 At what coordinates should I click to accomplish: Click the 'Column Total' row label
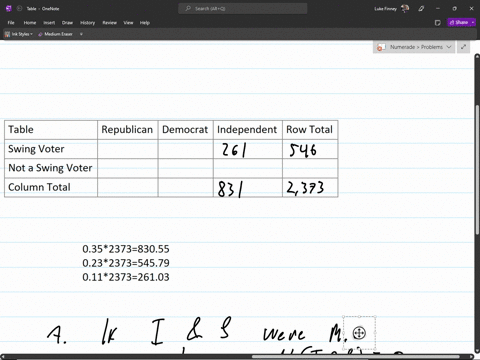click(39, 187)
